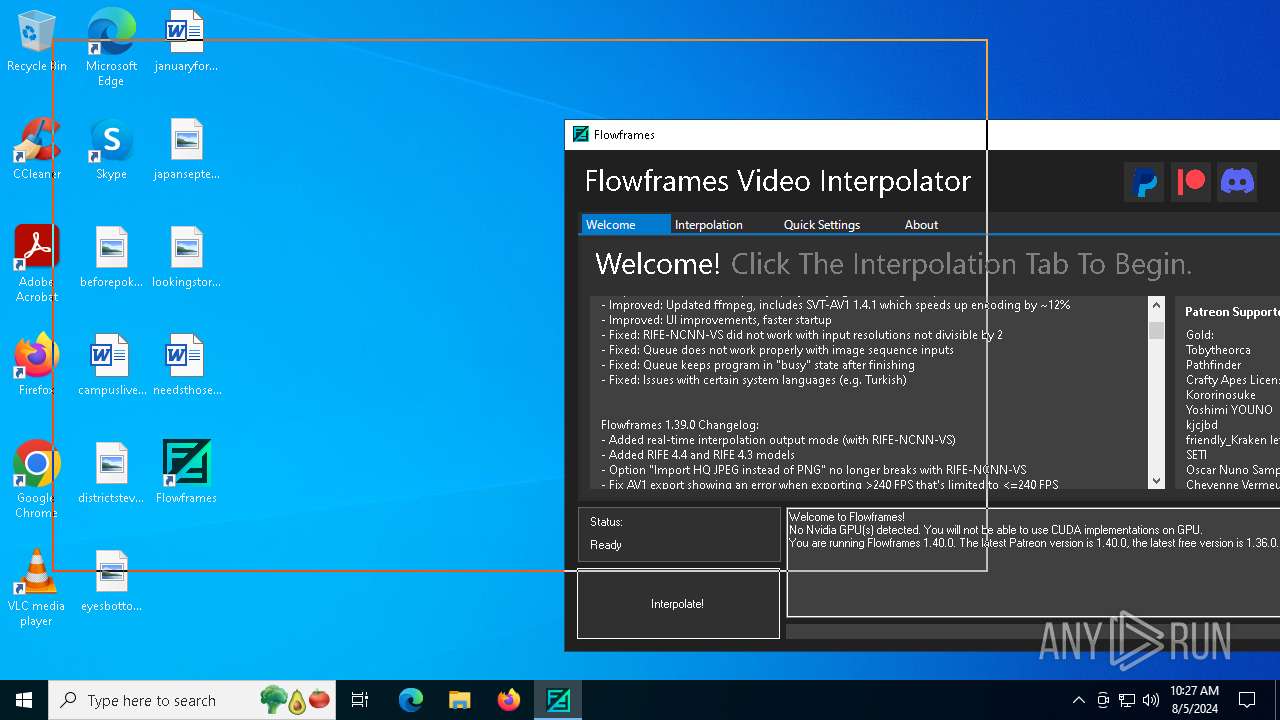
Task: Switch to the Interpolation tab
Action: pos(708,224)
